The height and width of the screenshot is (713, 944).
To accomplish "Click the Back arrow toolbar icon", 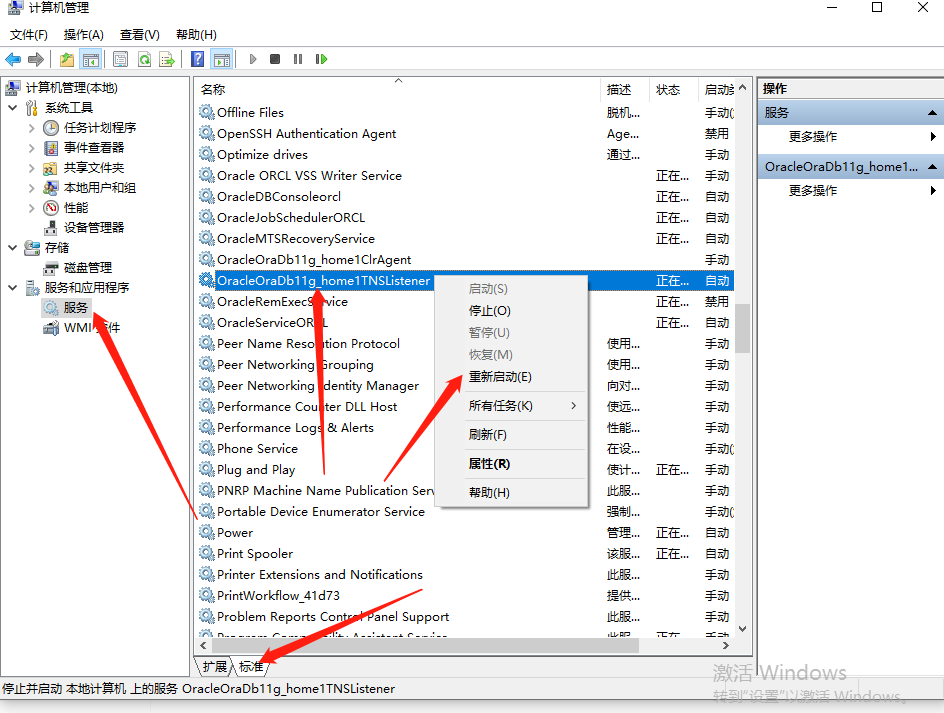I will tap(13, 59).
